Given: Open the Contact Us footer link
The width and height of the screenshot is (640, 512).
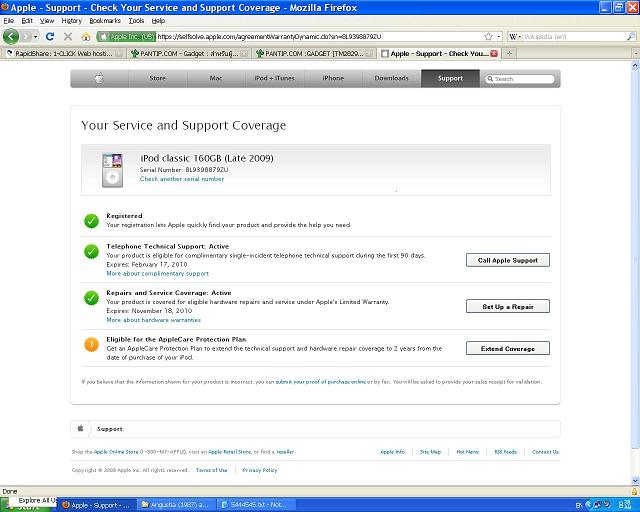Looking at the screenshot, I should [x=545, y=452].
